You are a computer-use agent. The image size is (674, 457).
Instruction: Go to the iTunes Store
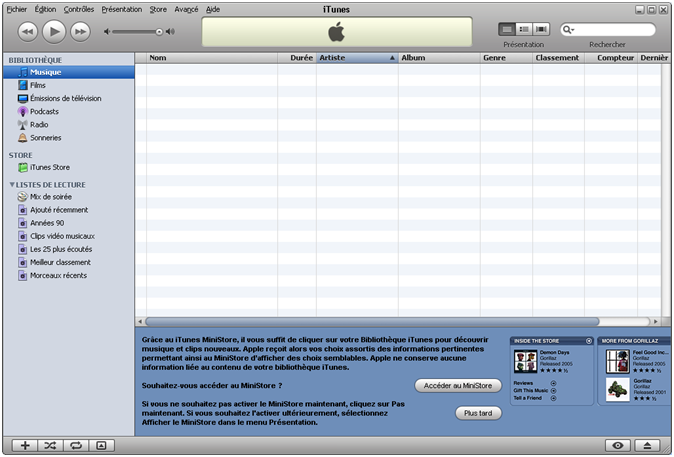coord(69,167)
